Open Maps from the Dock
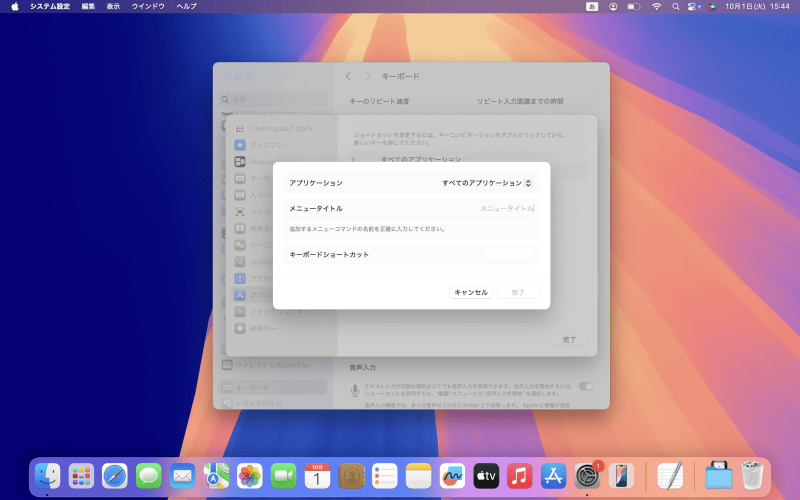 click(216, 477)
